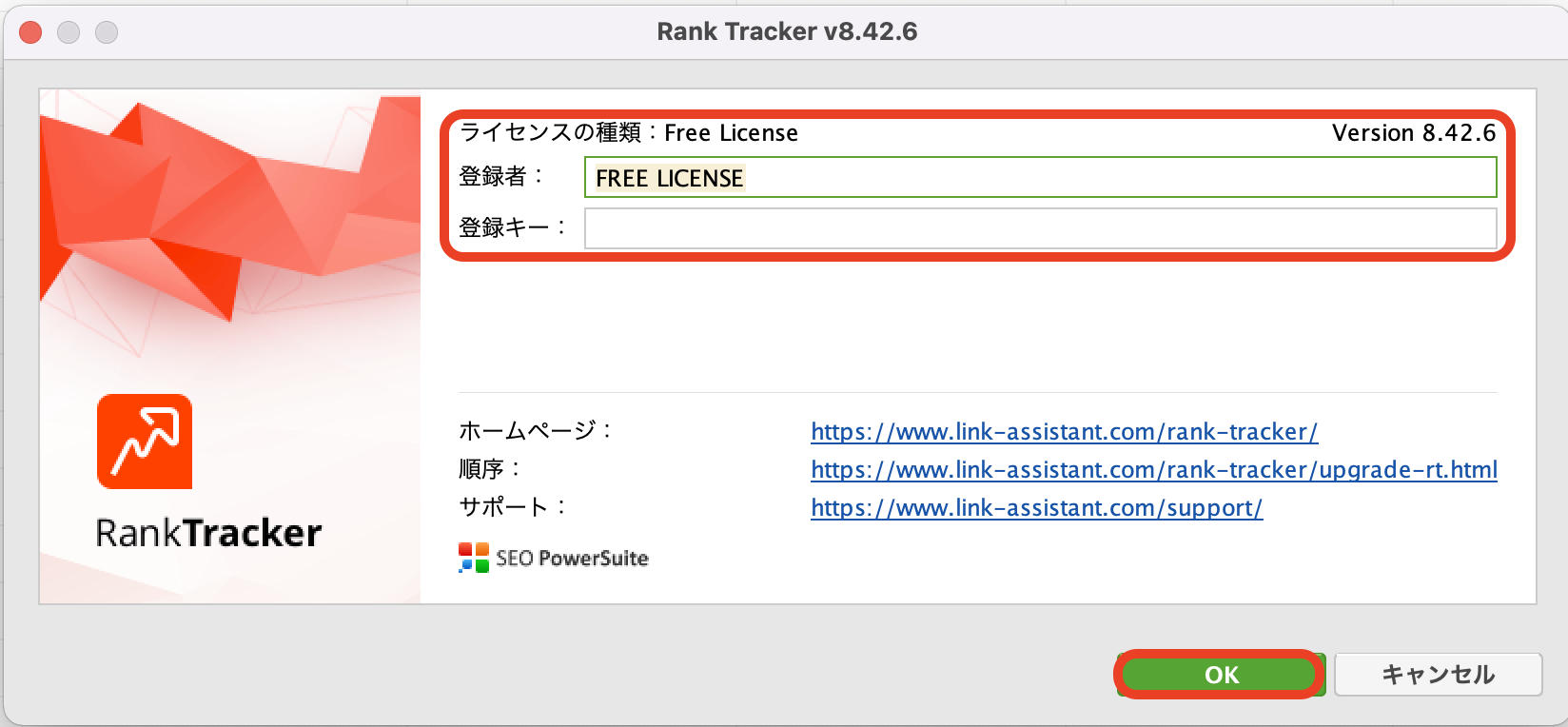Click the 登録キー label
The height and width of the screenshot is (727, 1568).
coord(513,227)
